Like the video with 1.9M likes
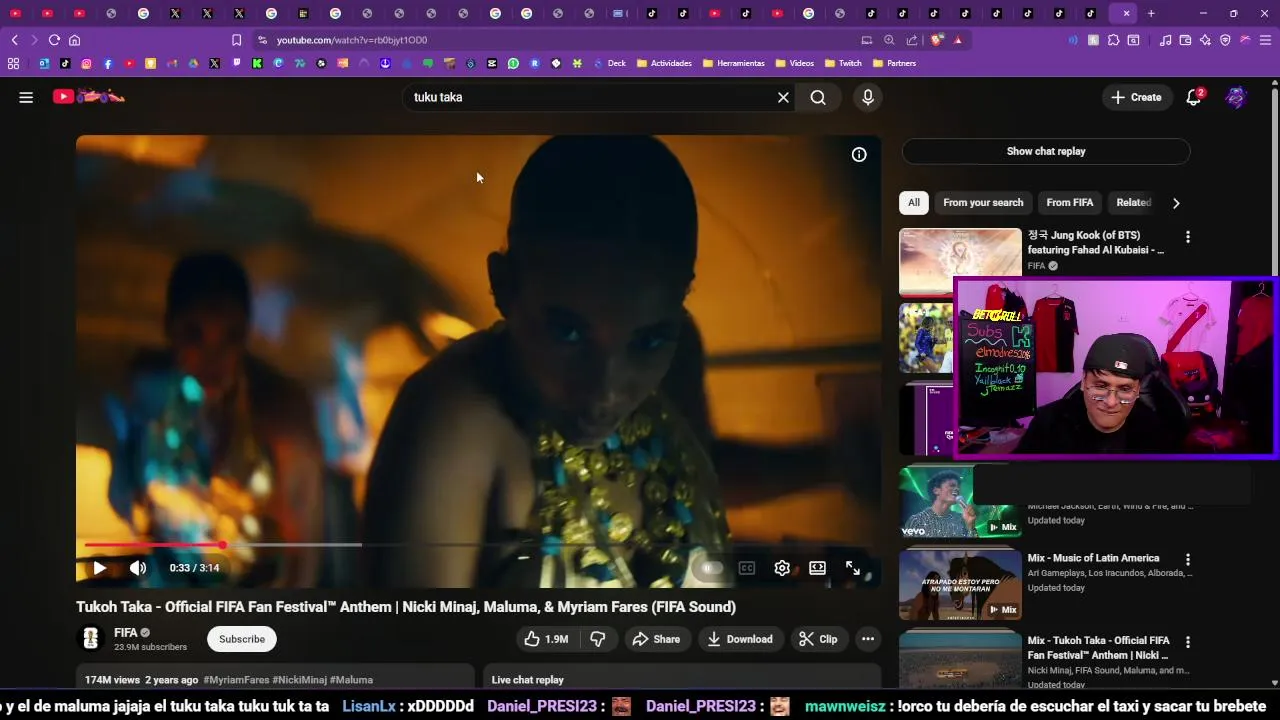Screen dimensions: 1280x720 click(x=546, y=639)
